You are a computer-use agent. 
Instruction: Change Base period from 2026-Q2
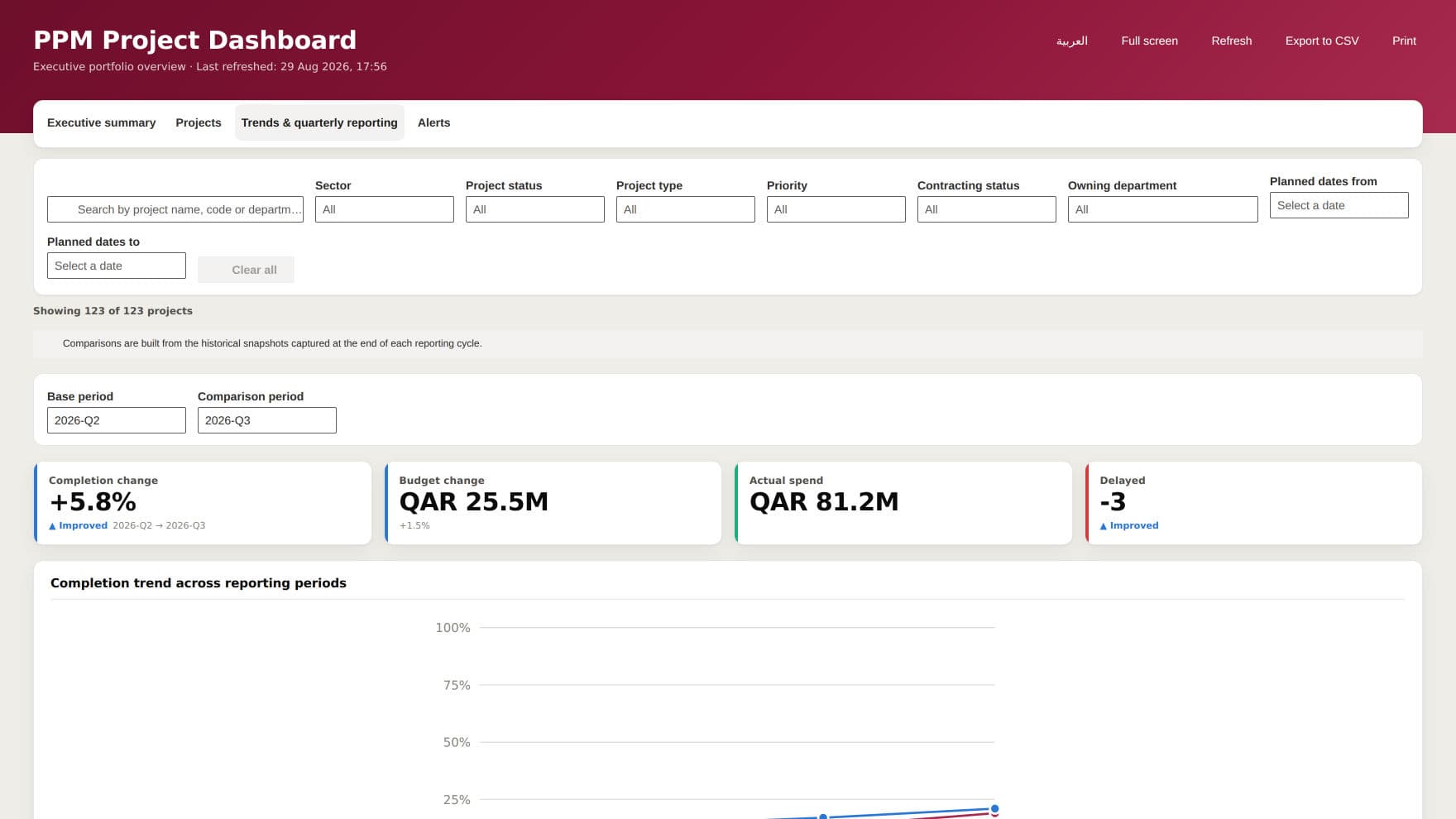point(117,420)
